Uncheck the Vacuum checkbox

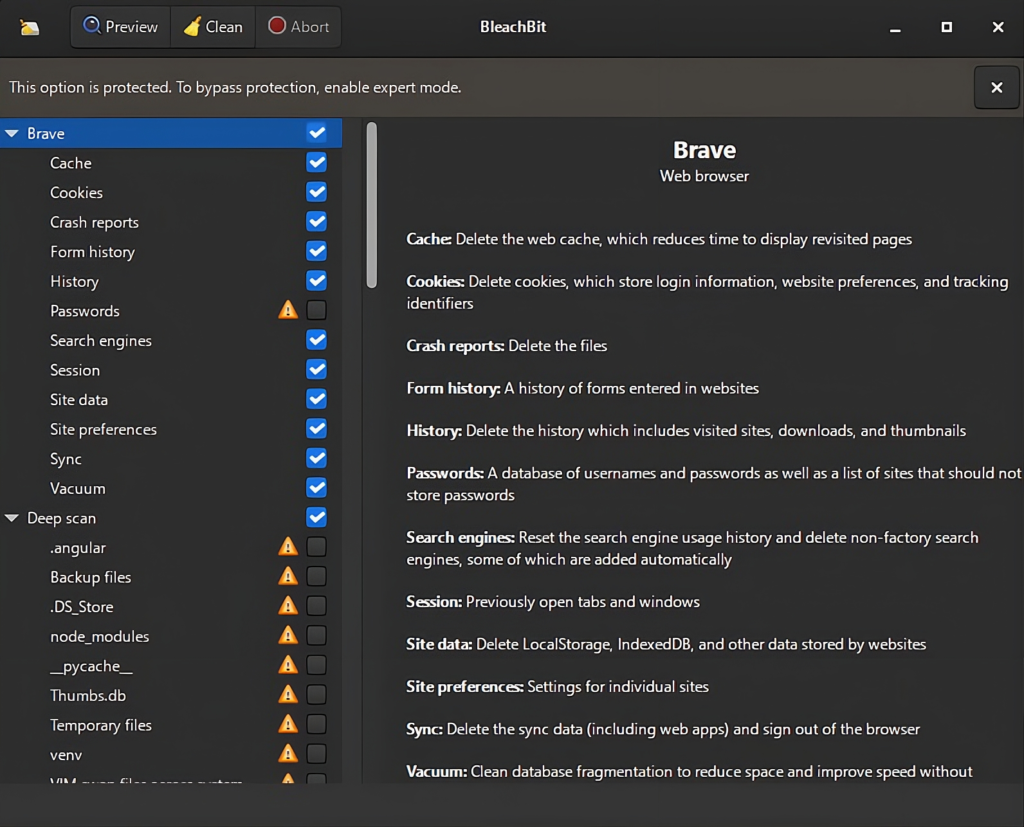point(317,487)
